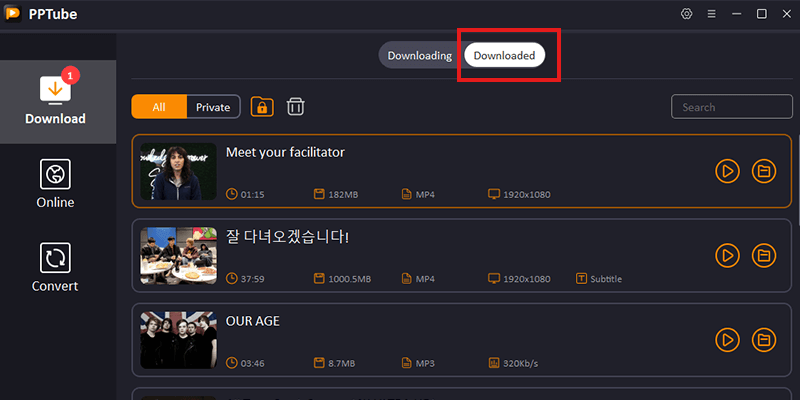Toggle the Private filter
This screenshot has width=800, height=400.
point(213,107)
